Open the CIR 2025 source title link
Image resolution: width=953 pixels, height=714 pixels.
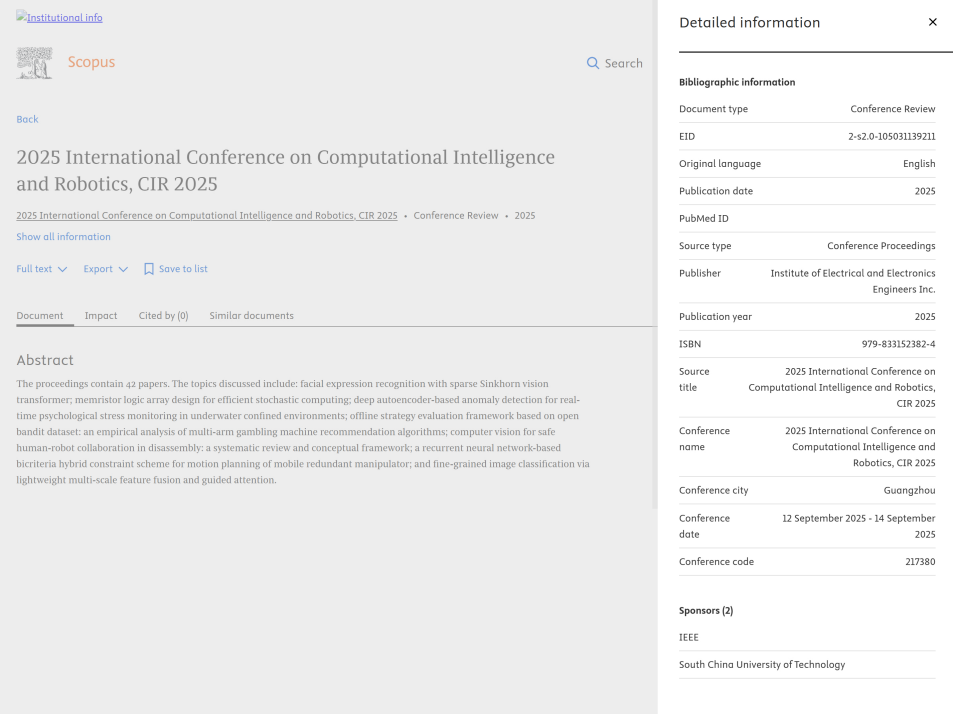207,216
